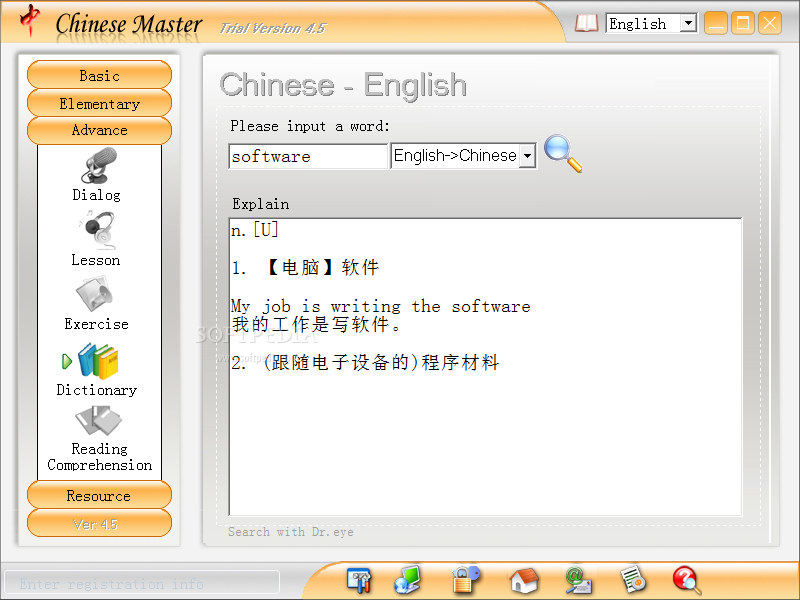This screenshot has width=800, height=600.
Task: Switch to the Resource section
Action: 99,495
